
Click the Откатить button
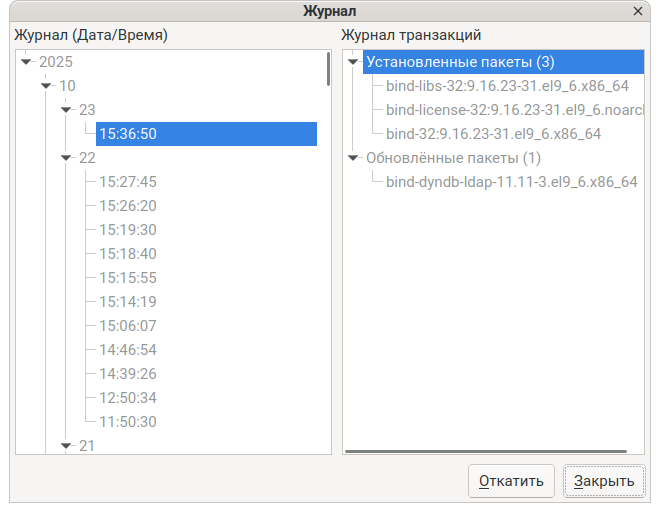(511, 481)
